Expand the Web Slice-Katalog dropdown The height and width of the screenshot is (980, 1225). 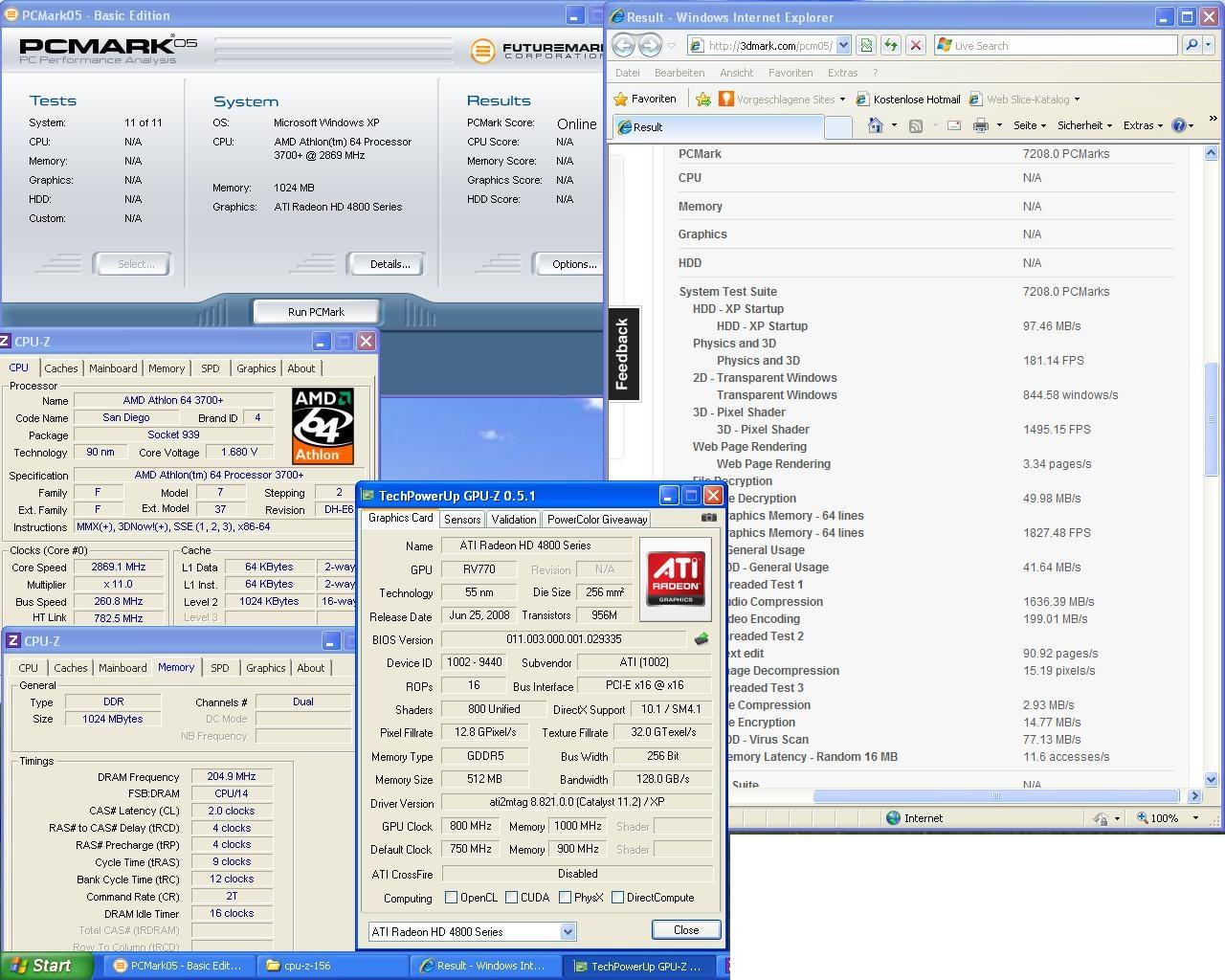click(x=1077, y=100)
